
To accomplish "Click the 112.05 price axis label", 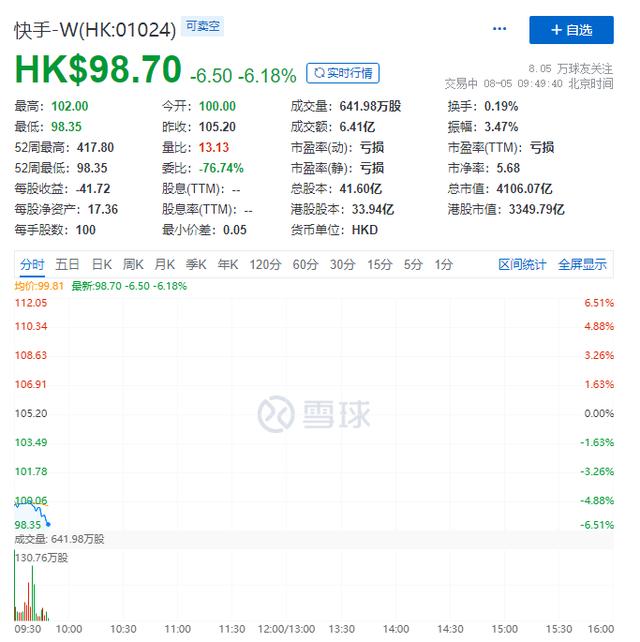I will (31, 303).
